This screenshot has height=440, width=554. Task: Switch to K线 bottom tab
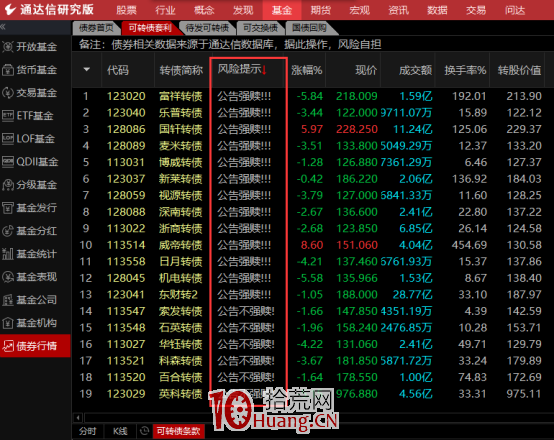[120, 431]
